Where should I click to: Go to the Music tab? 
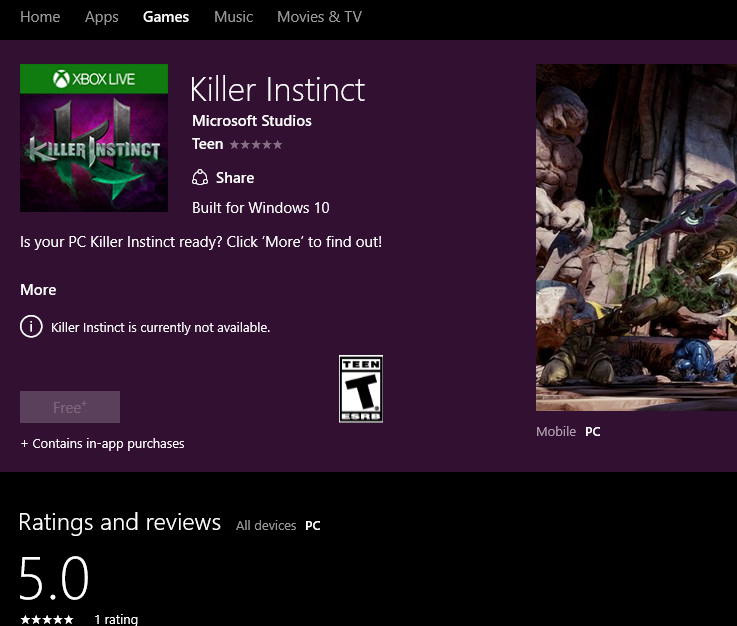(x=233, y=17)
